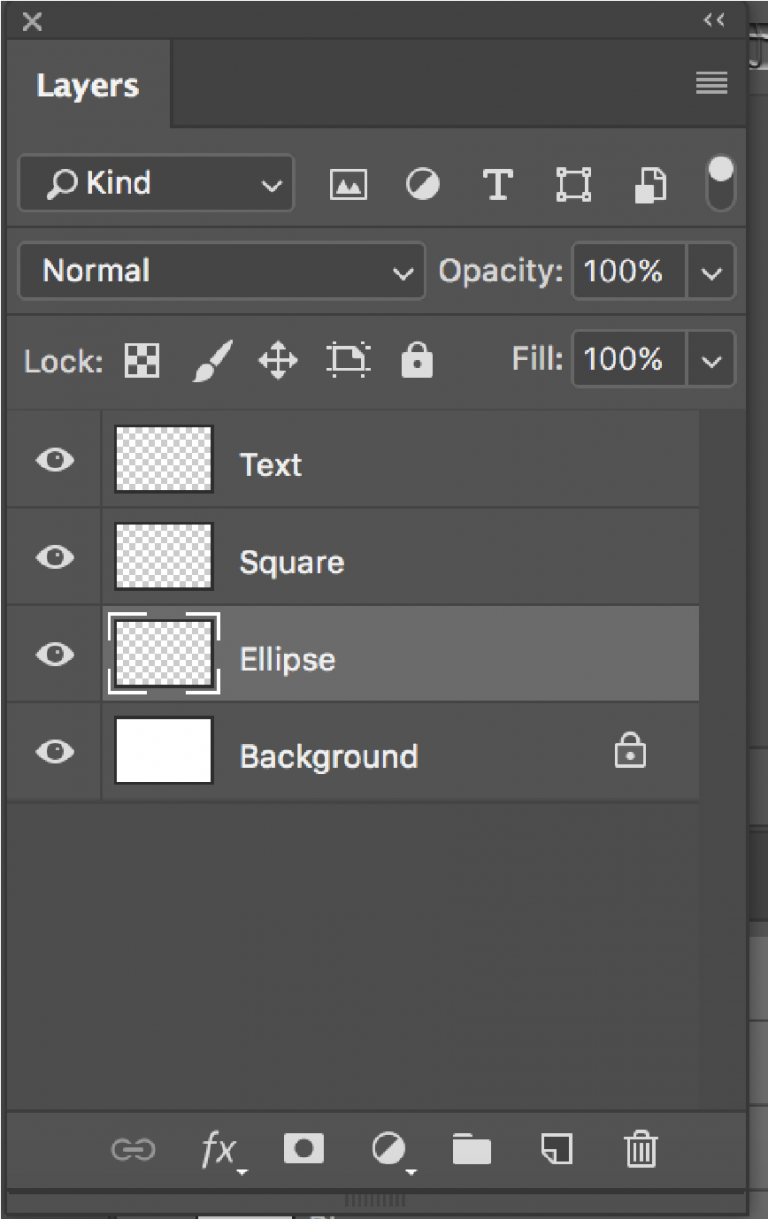Image resolution: width=768 pixels, height=1219 pixels.
Task: Click the new layer icon
Action: (556, 1149)
